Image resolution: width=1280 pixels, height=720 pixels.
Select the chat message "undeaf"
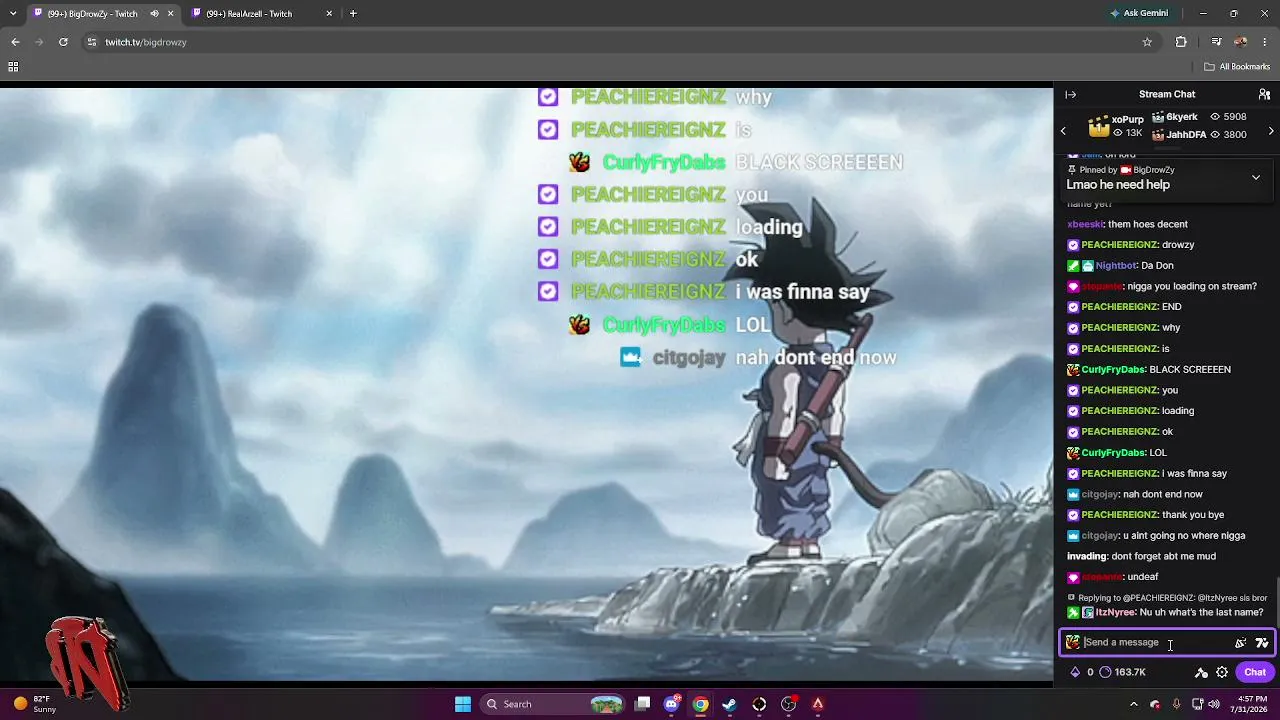[1143, 577]
